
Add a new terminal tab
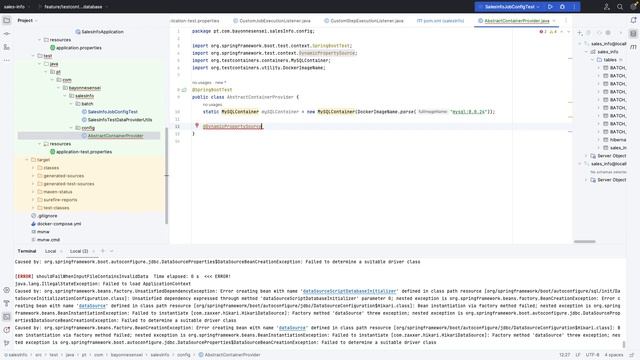[102, 251]
